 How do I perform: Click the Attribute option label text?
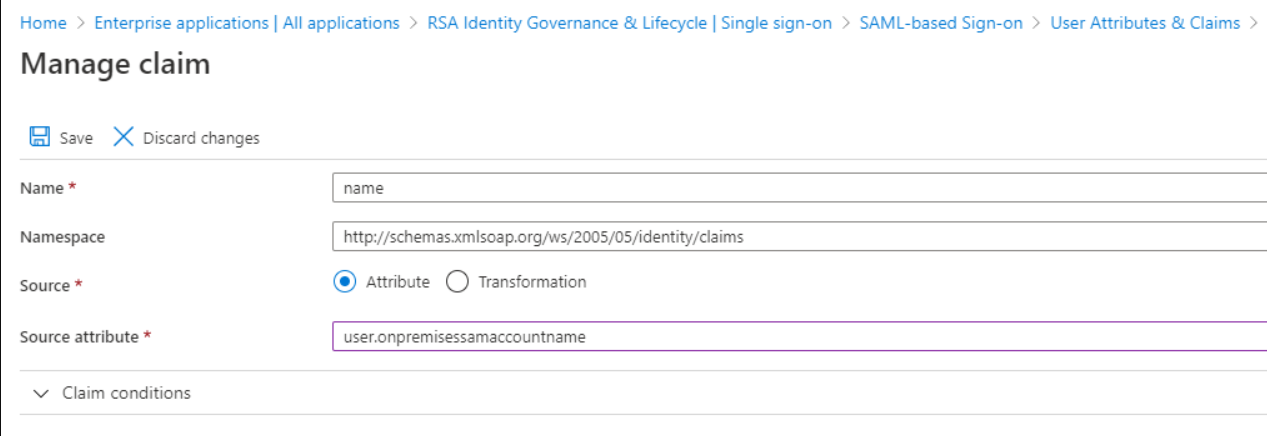point(397,282)
